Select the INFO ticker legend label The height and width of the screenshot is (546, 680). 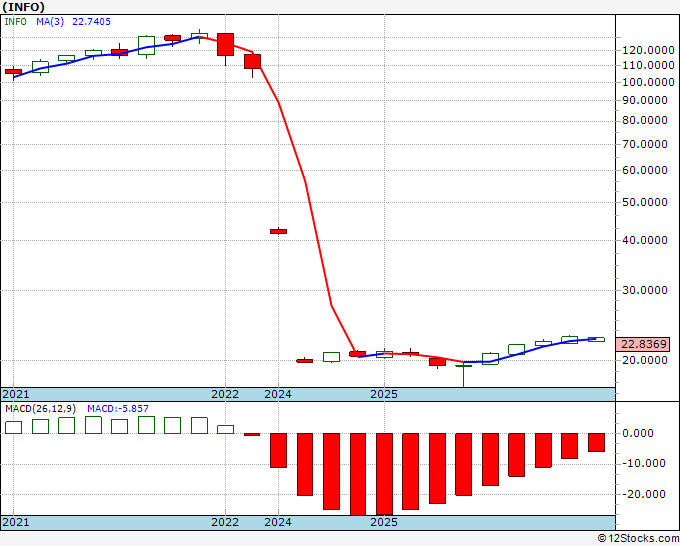click(15, 21)
